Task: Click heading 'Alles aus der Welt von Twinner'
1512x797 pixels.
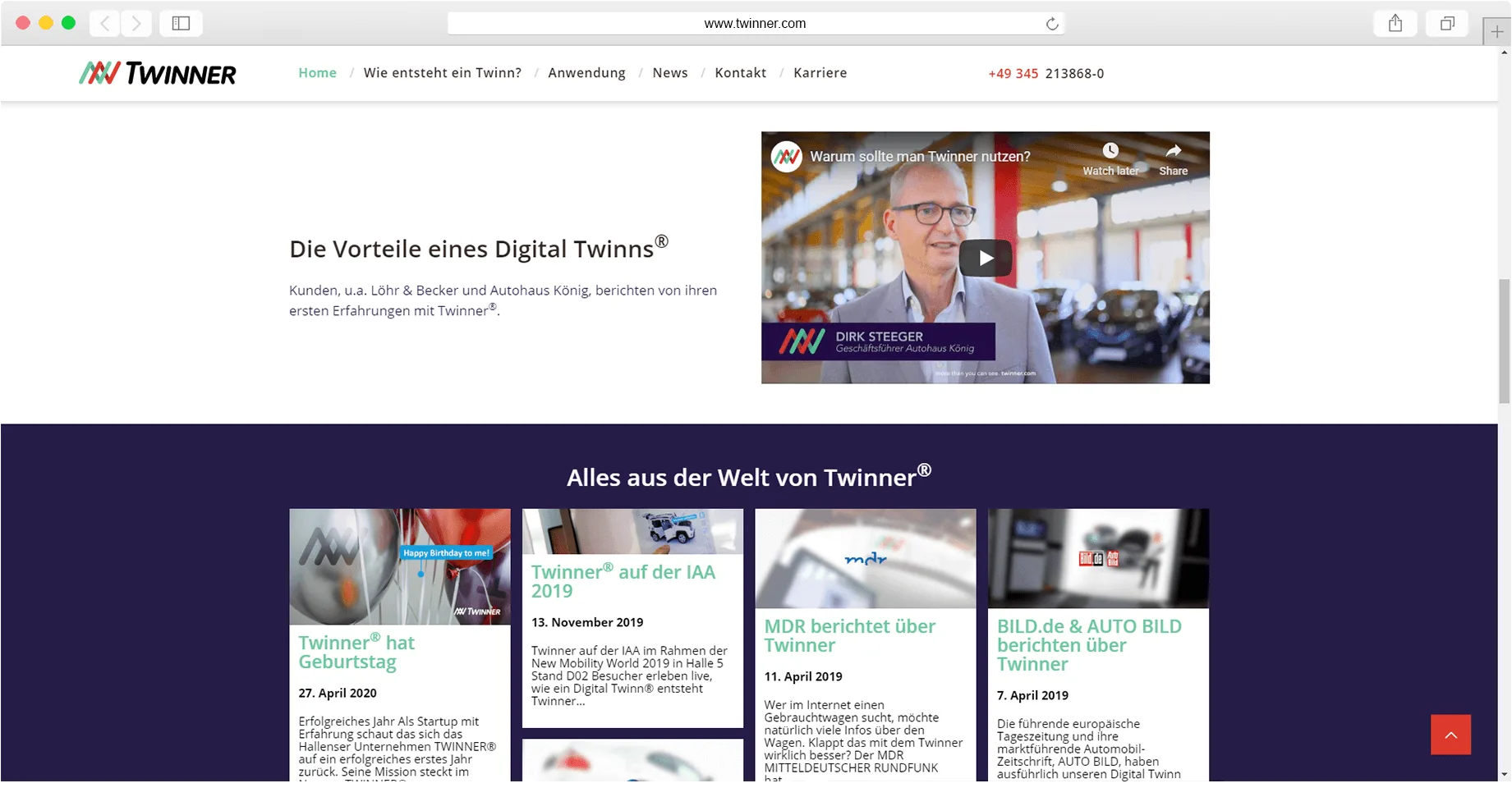Action: 749,476
